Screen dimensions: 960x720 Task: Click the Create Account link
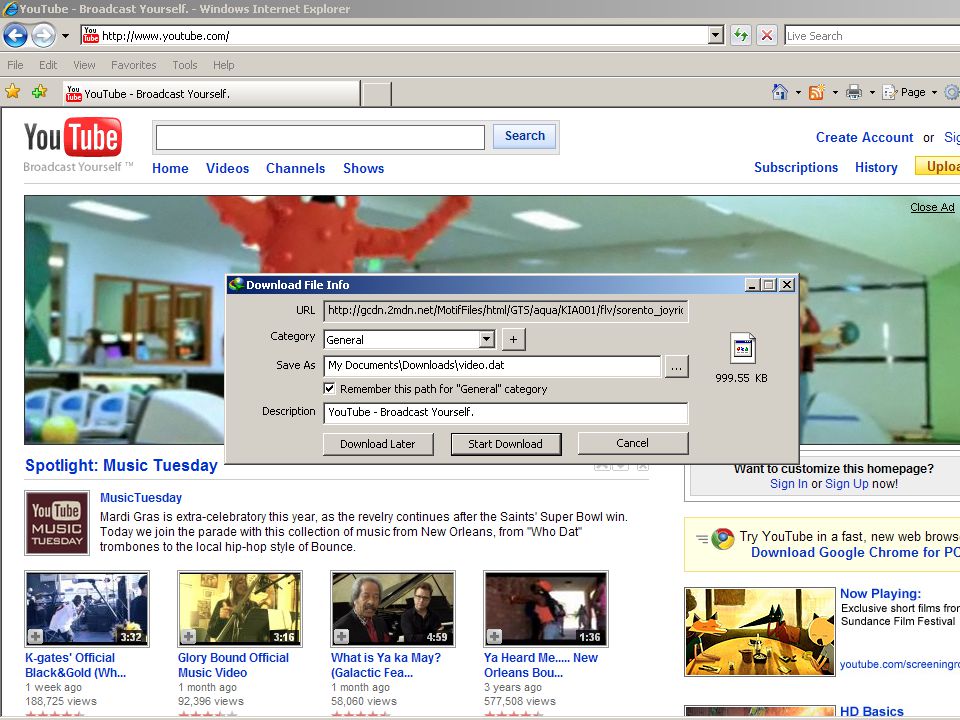coord(864,137)
